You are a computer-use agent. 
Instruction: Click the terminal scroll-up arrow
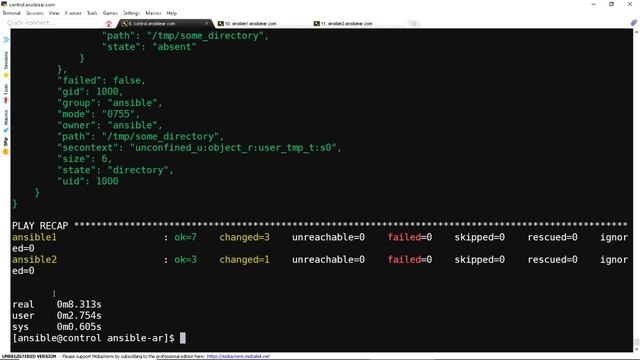click(636, 32)
